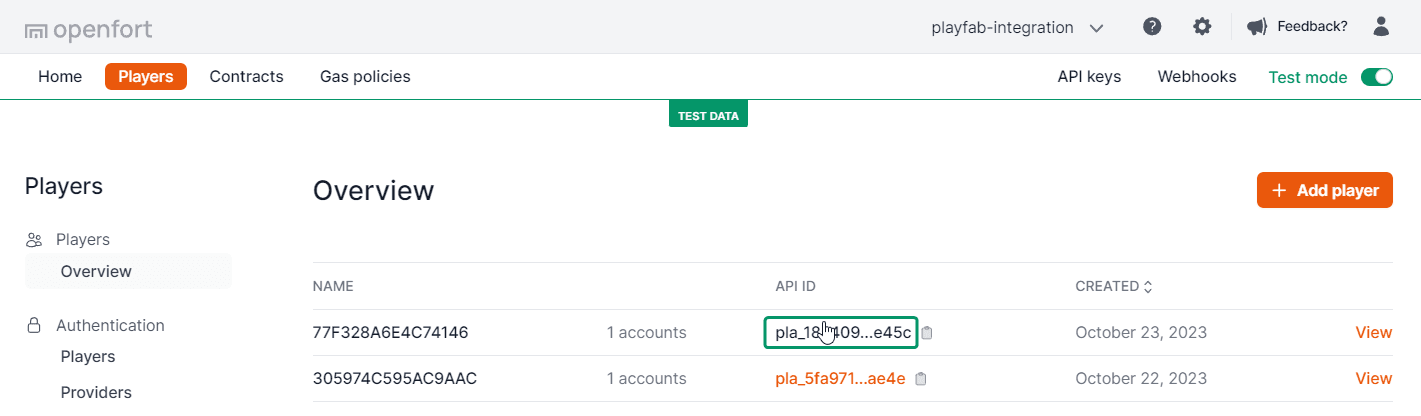Navigate to the Home tab

[x=60, y=76]
